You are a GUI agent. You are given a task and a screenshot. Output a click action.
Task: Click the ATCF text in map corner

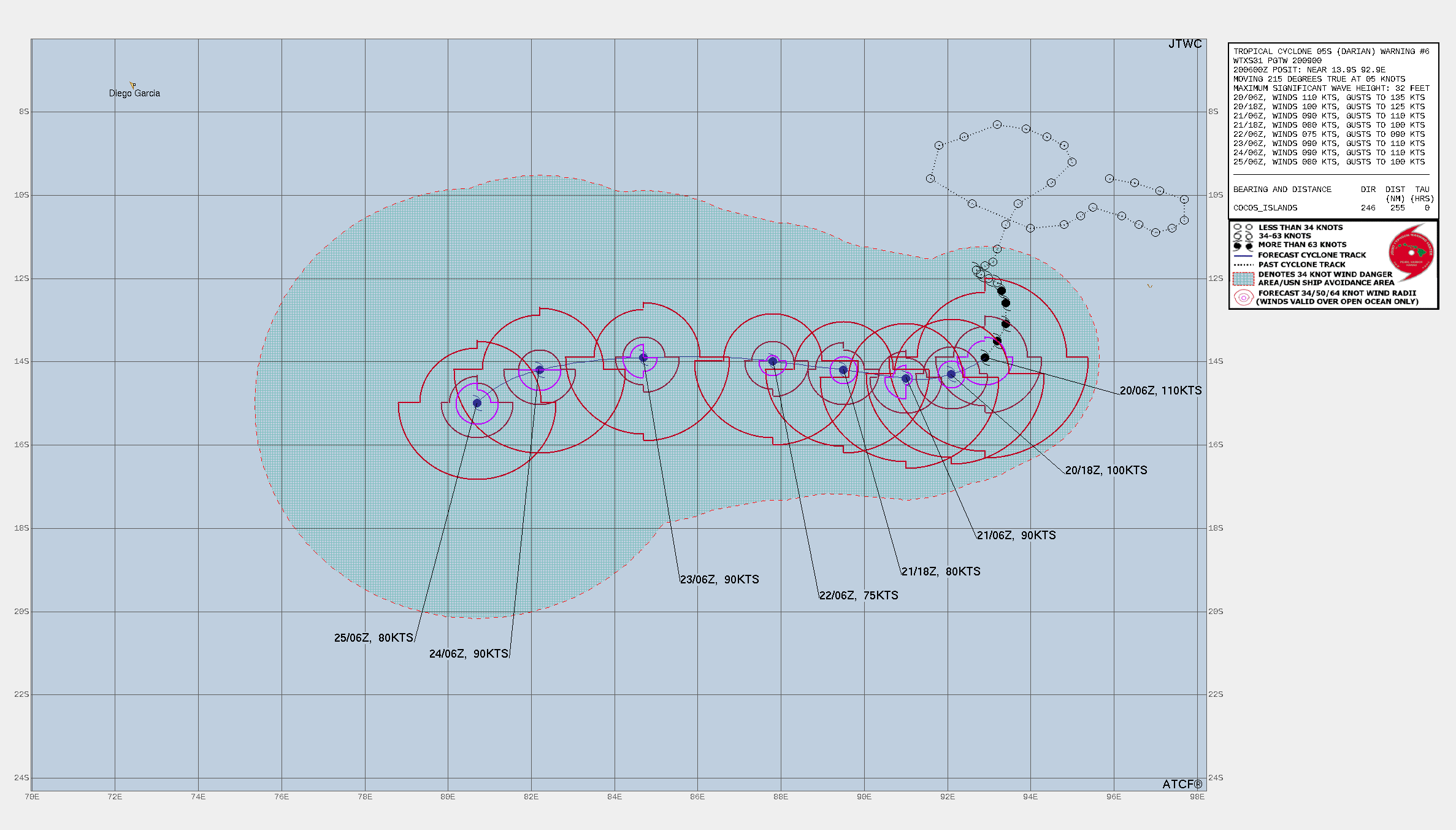pyautogui.click(x=1182, y=784)
